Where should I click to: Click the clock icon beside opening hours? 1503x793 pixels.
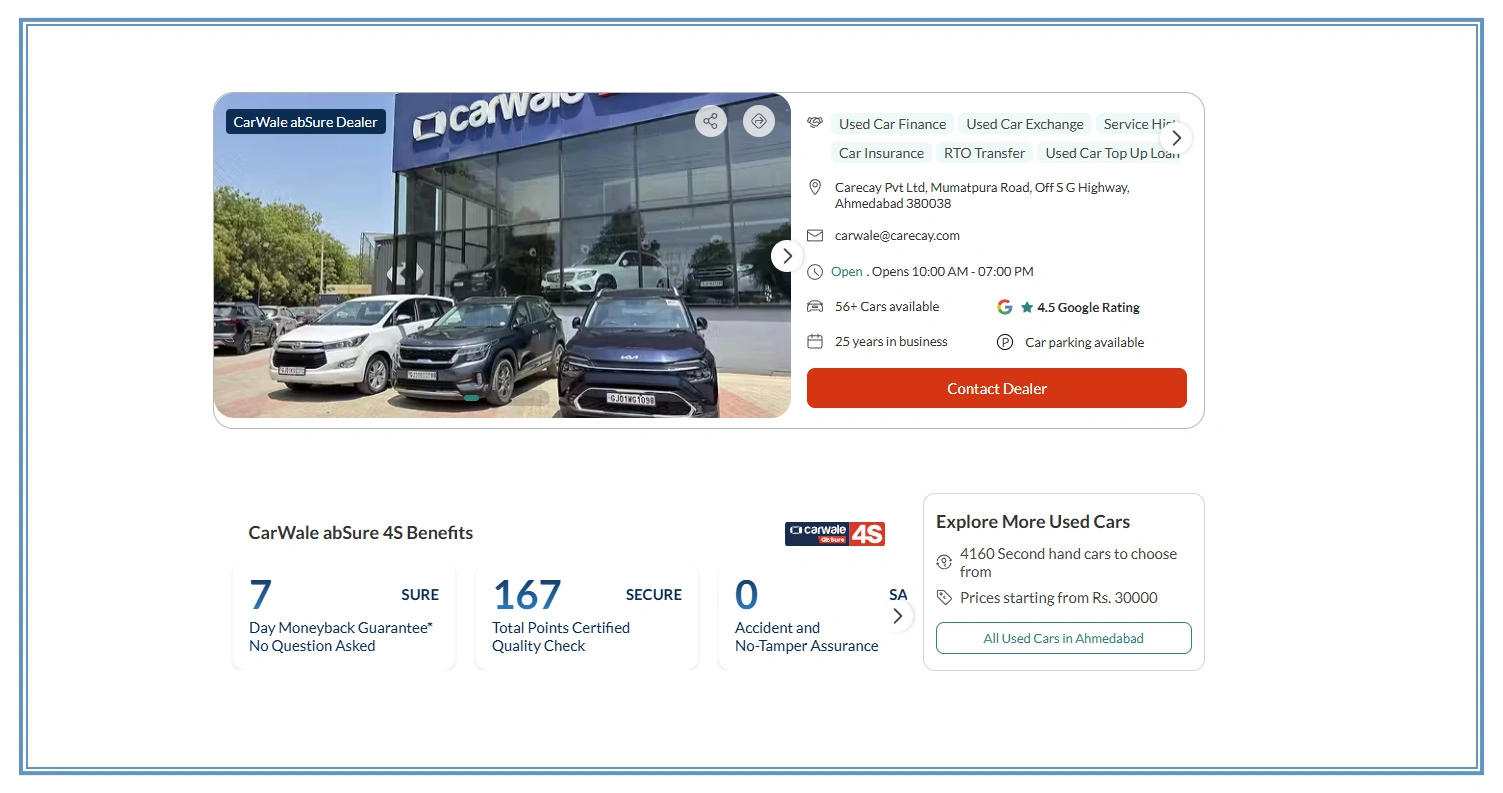[815, 272]
